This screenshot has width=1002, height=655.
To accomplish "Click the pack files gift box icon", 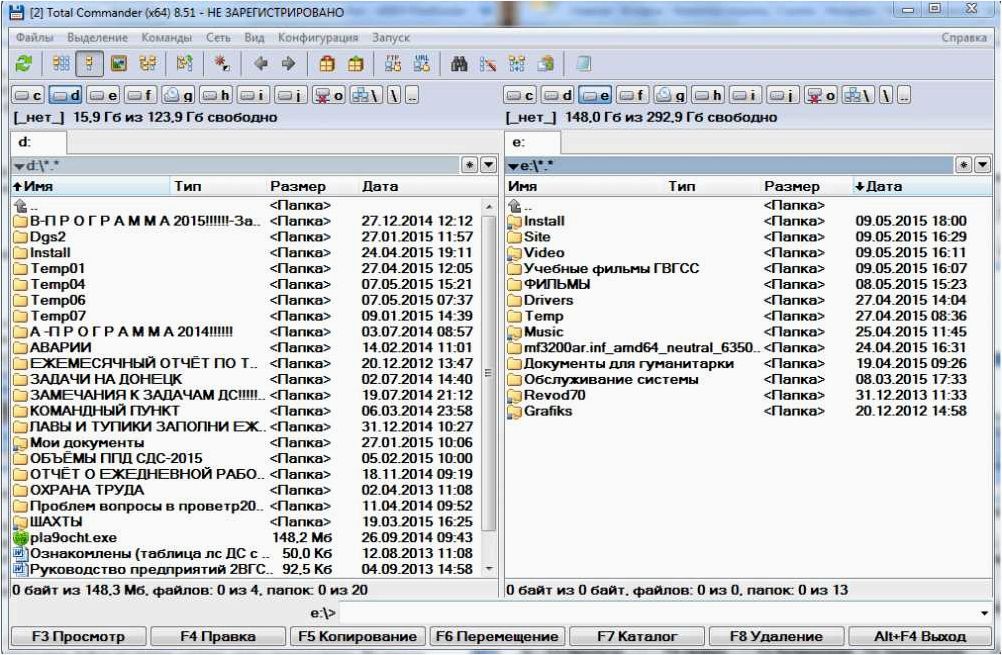I will pos(327,64).
